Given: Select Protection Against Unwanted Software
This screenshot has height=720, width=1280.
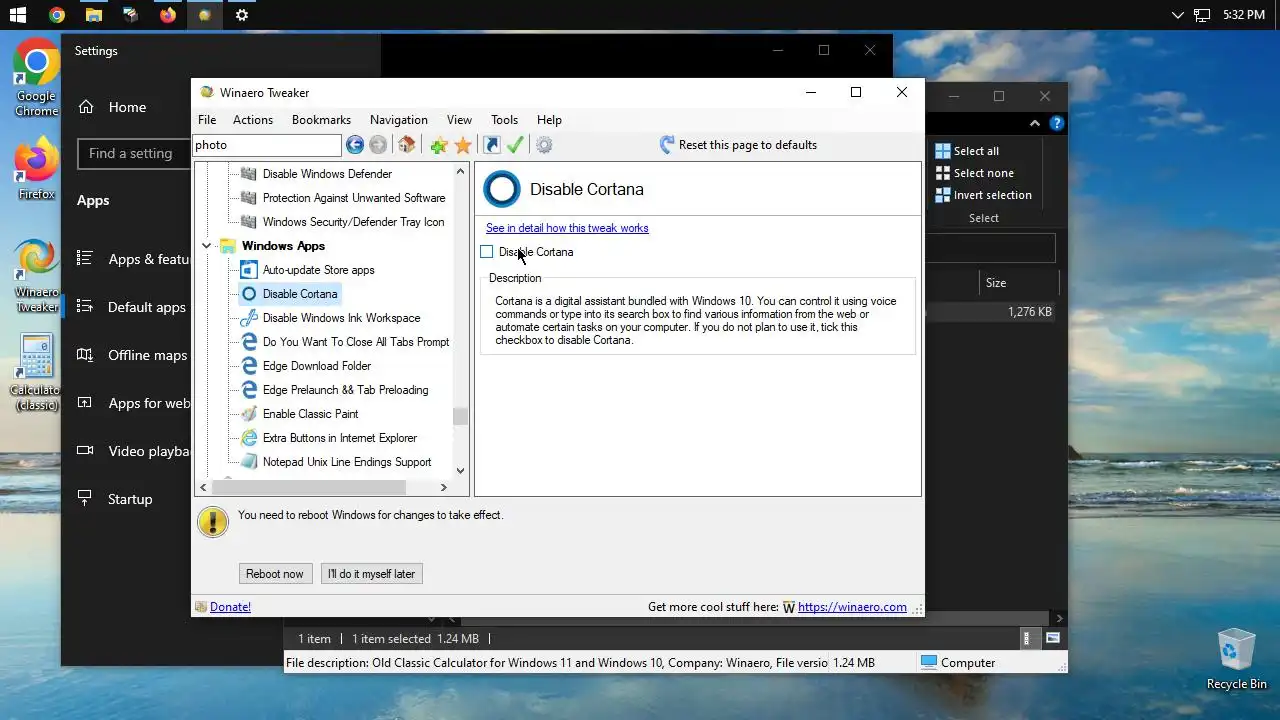Looking at the screenshot, I should coord(353,198).
